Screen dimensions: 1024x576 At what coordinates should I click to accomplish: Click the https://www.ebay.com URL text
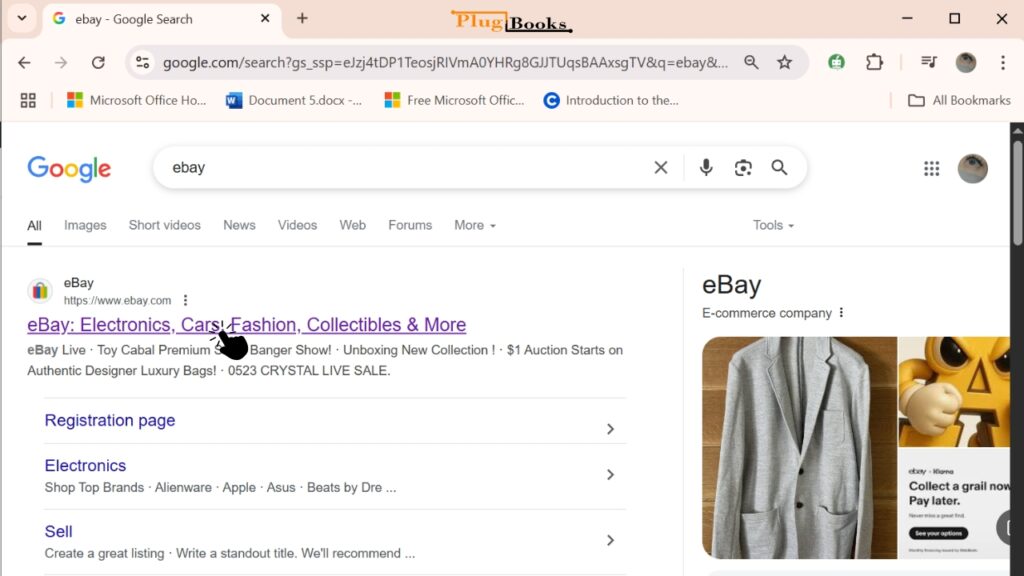118,300
